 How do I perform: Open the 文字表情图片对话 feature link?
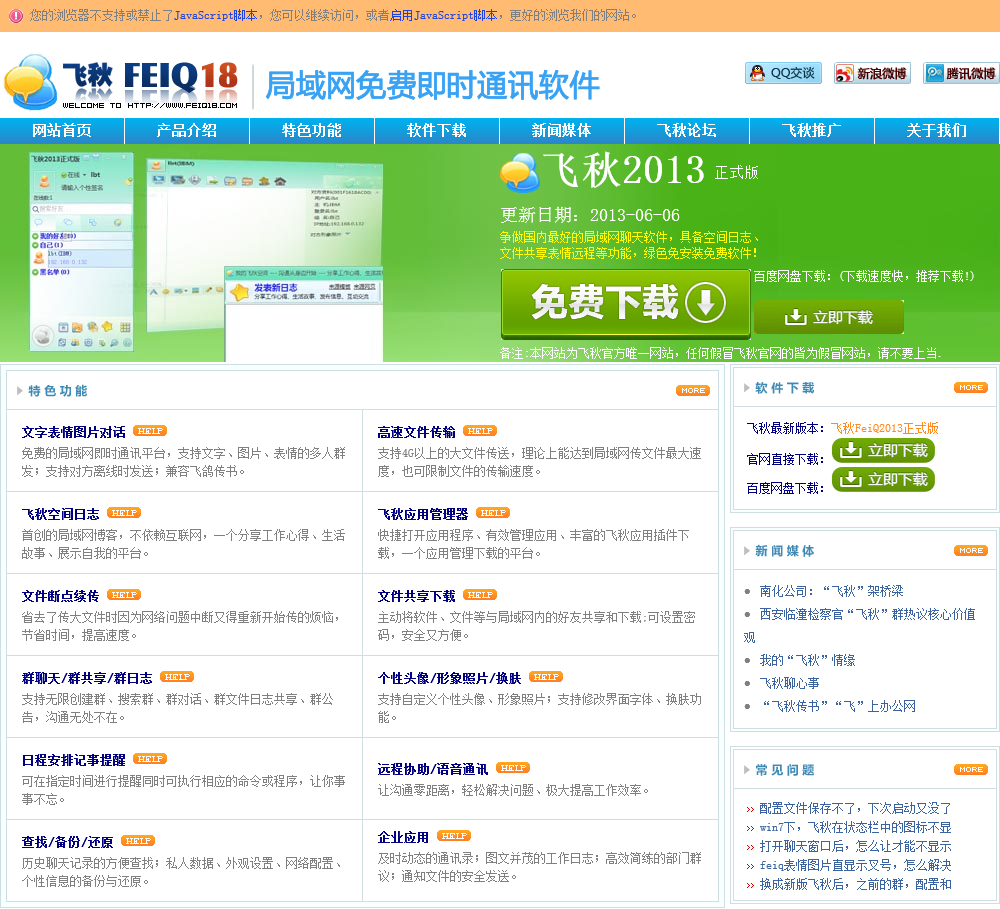click(73, 432)
